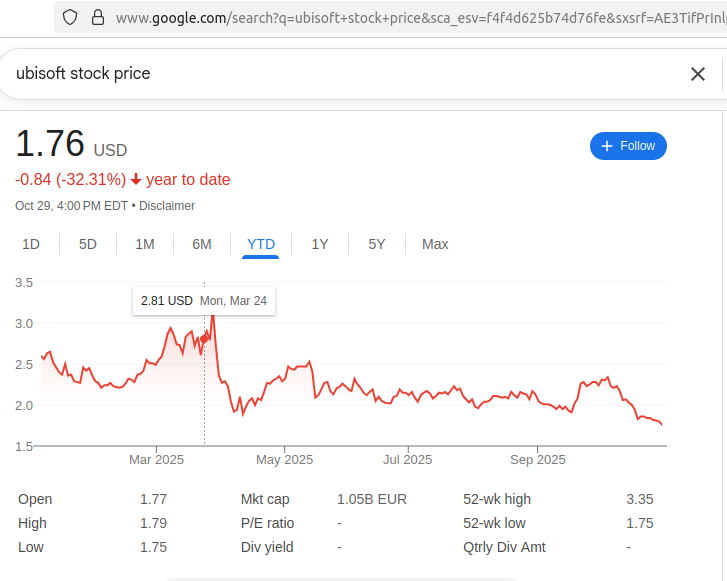727x581 pixels.
Task: Click the 2.5 y-axis label
Action: pyautogui.click(x=24, y=365)
